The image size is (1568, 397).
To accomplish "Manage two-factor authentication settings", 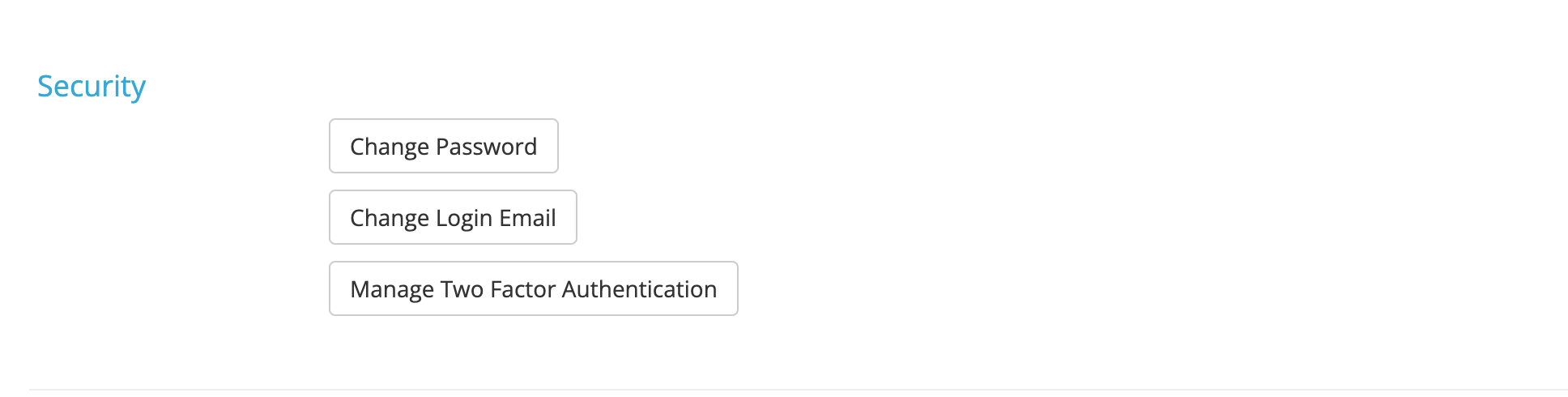I will [533, 289].
